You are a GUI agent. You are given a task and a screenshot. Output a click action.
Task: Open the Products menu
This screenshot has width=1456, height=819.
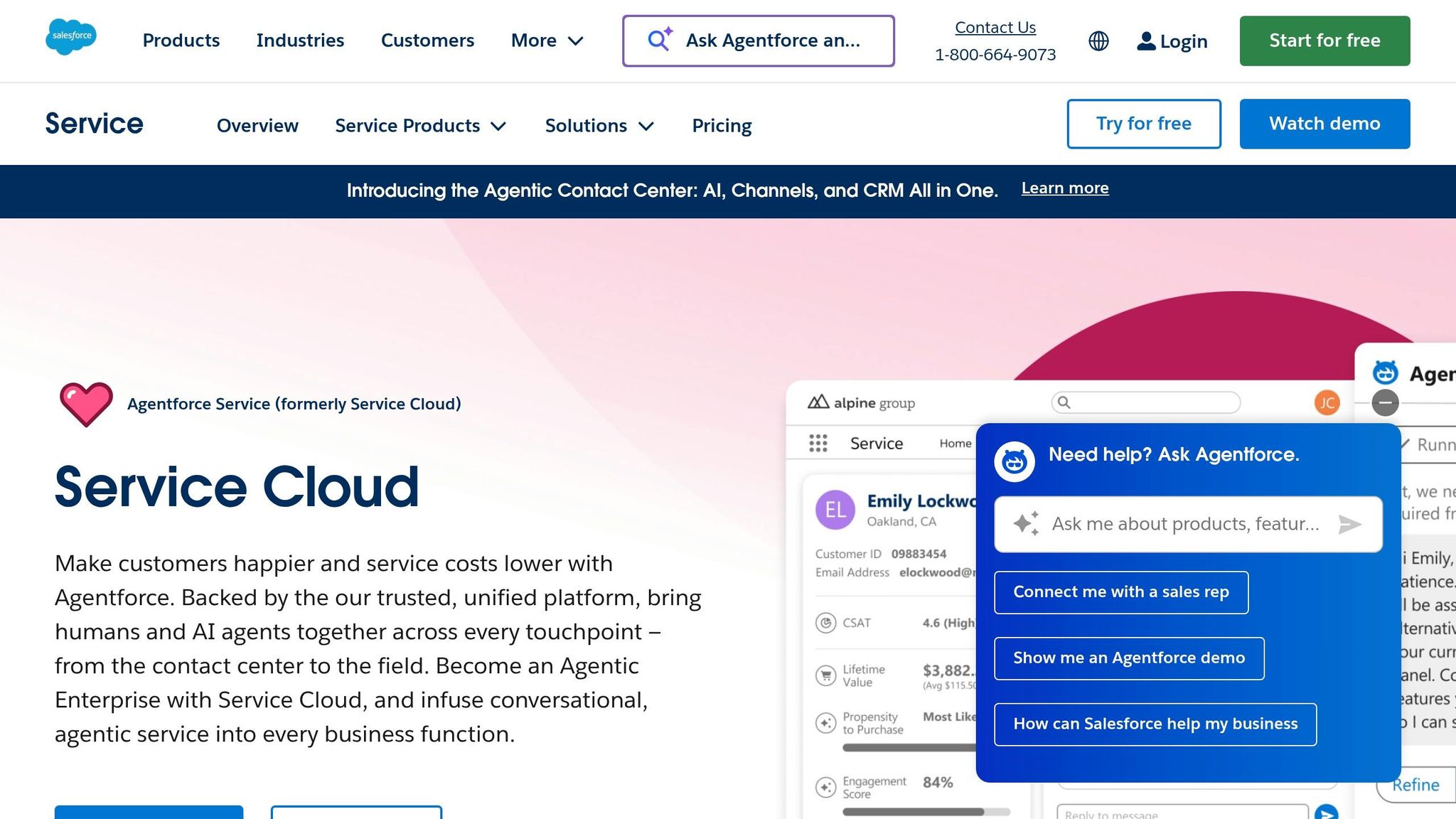coord(181,41)
